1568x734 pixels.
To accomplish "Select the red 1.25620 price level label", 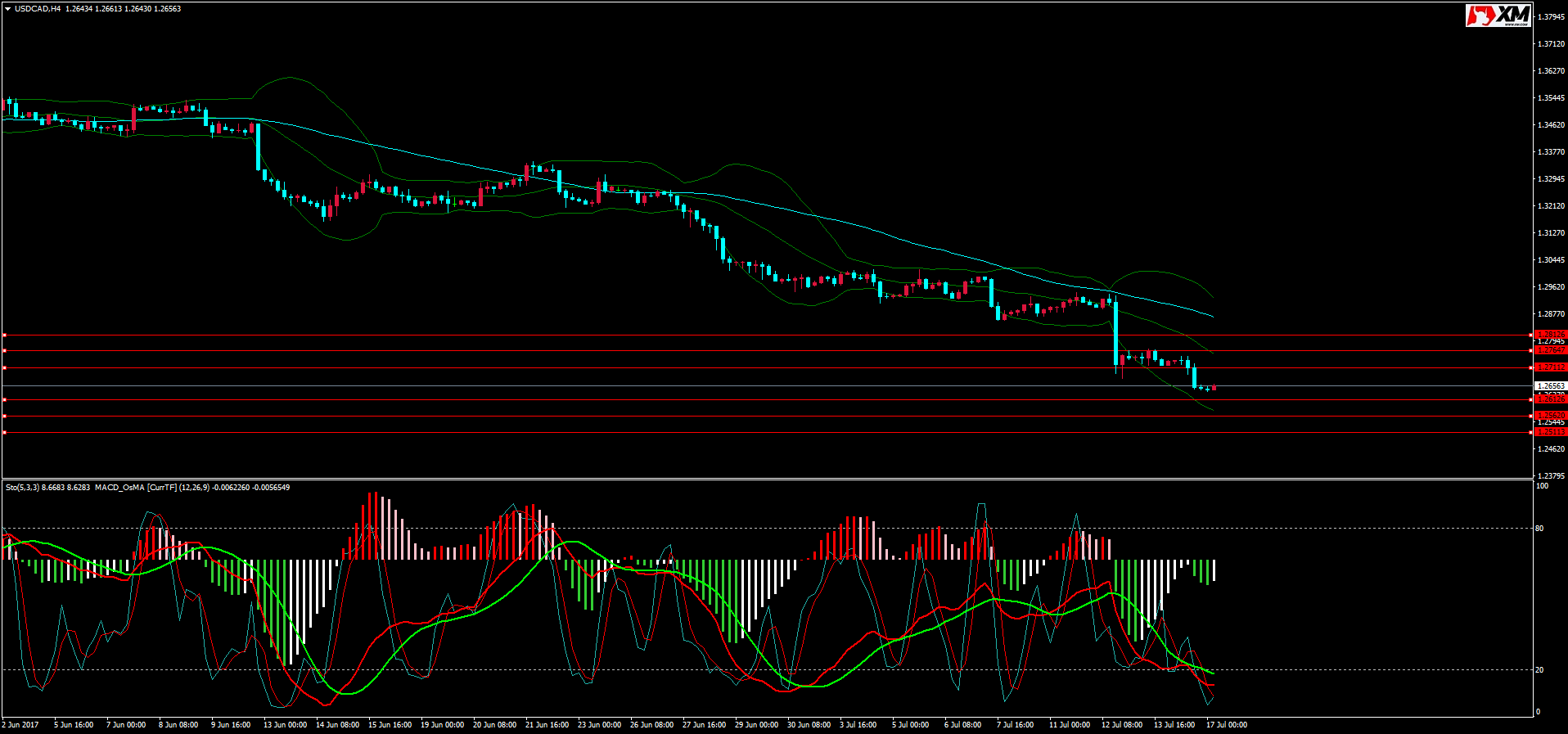I will [x=1551, y=416].
